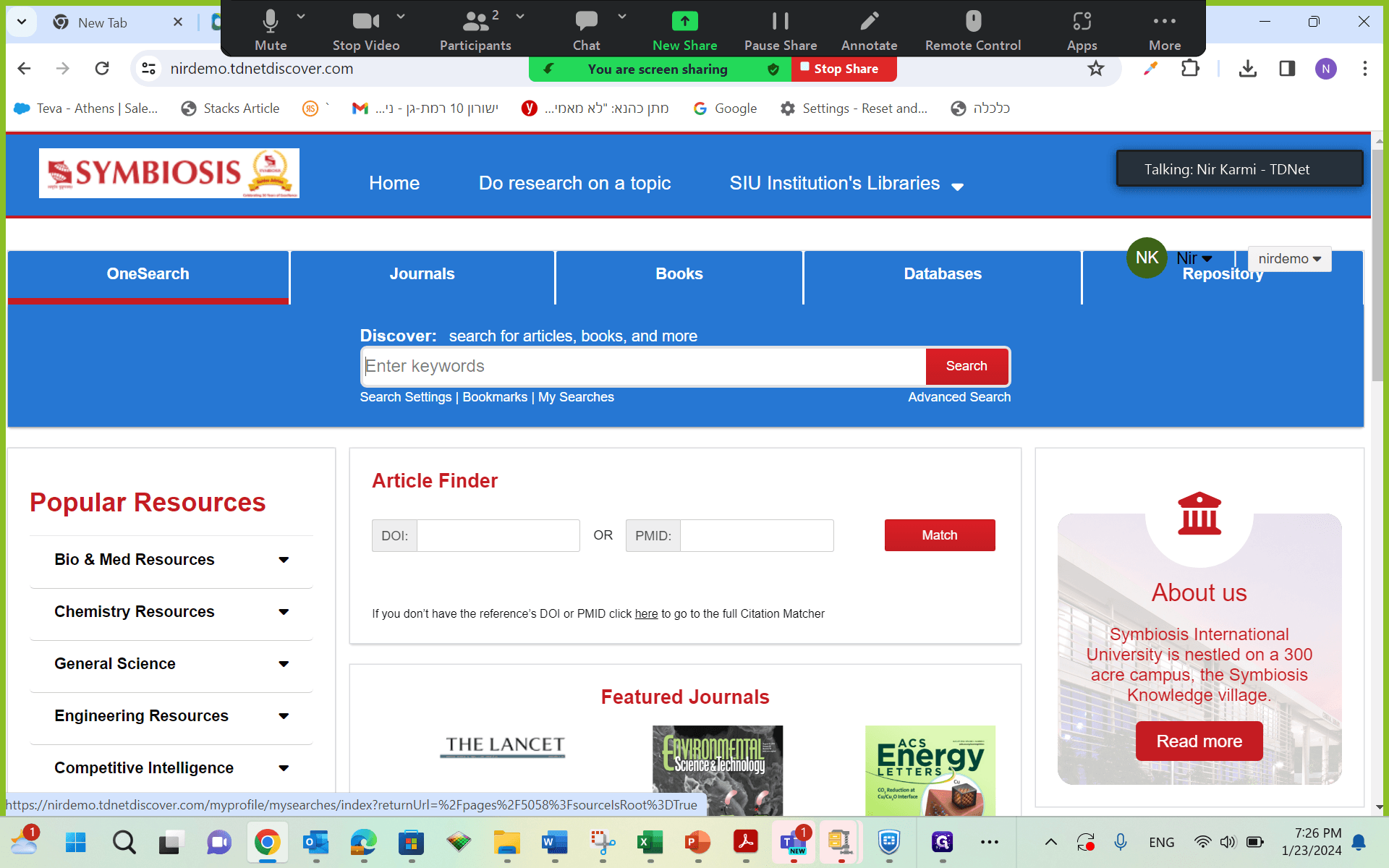Click the red Search button
Viewport: 1389px width, 868px height.
tap(967, 367)
